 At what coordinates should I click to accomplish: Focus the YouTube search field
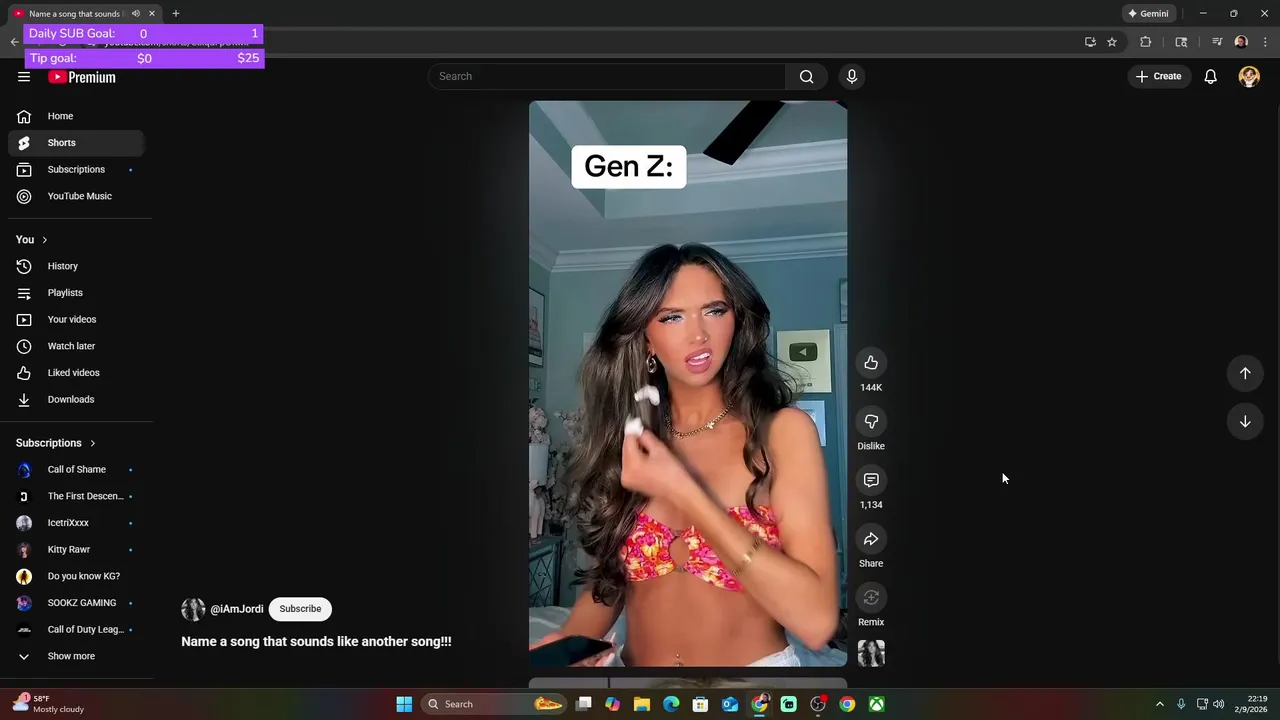(608, 77)
